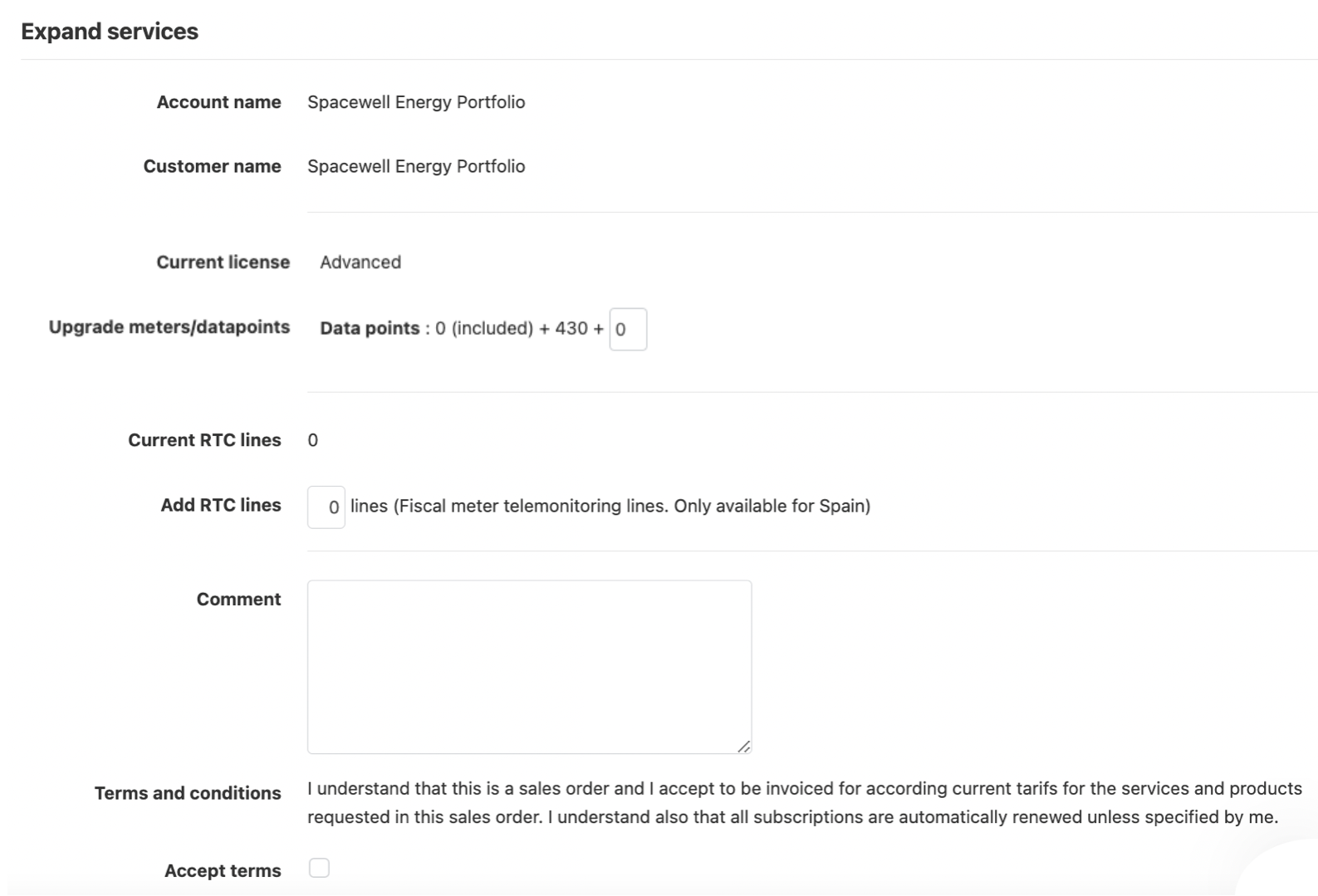Click the Account name value Spacewell Energy Portfolio

(x=416, y=102)
